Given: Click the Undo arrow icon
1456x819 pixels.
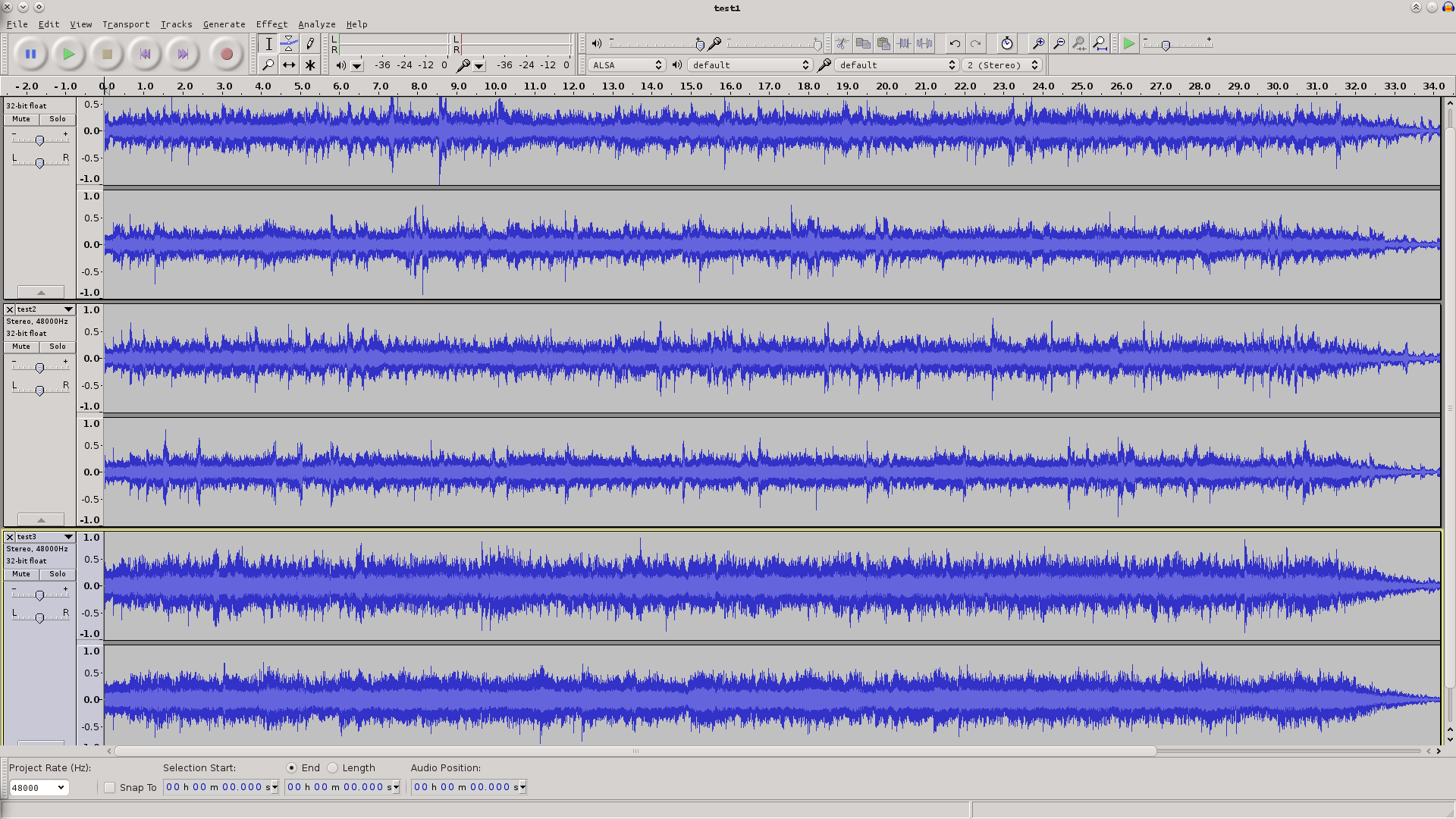Looking at the screenshot, I should click(955, 43).
